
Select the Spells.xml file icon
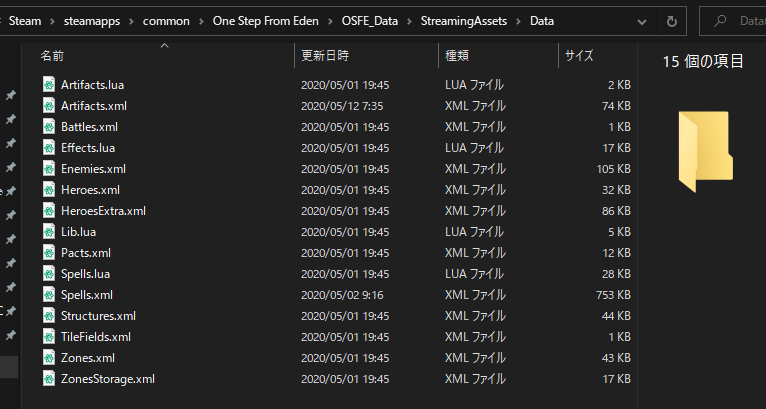[x=49, y=295]
